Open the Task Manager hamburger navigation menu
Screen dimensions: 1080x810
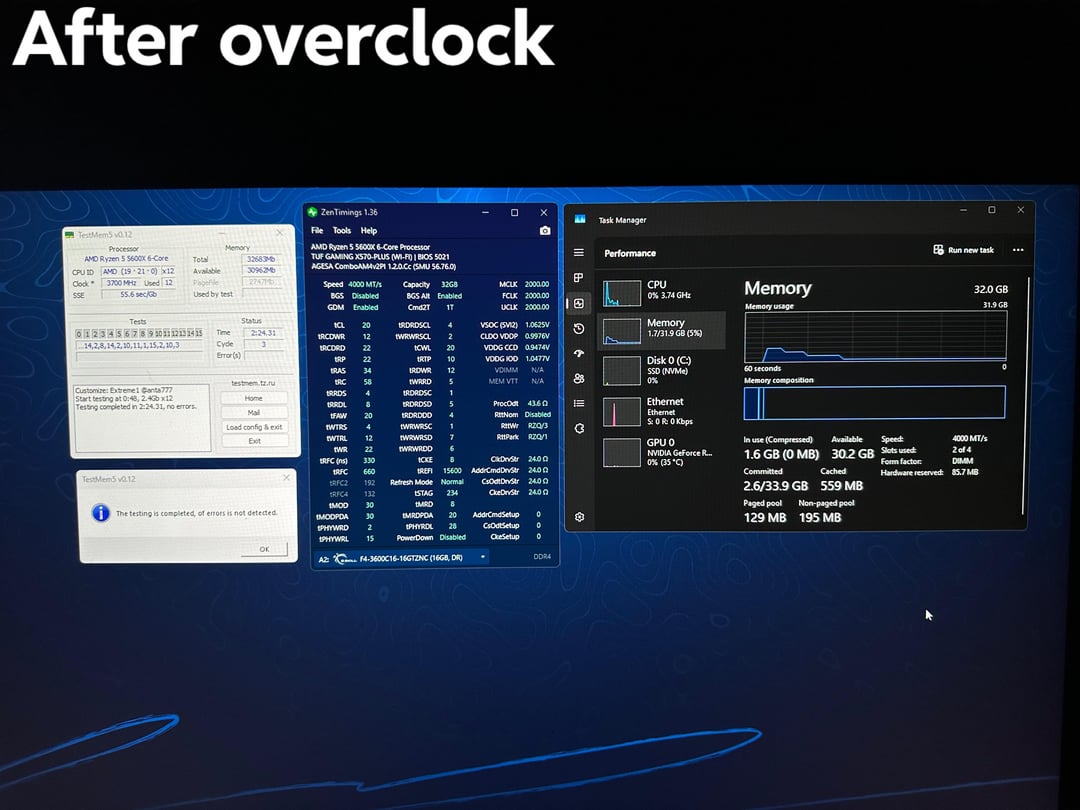(x=579, y=253)
